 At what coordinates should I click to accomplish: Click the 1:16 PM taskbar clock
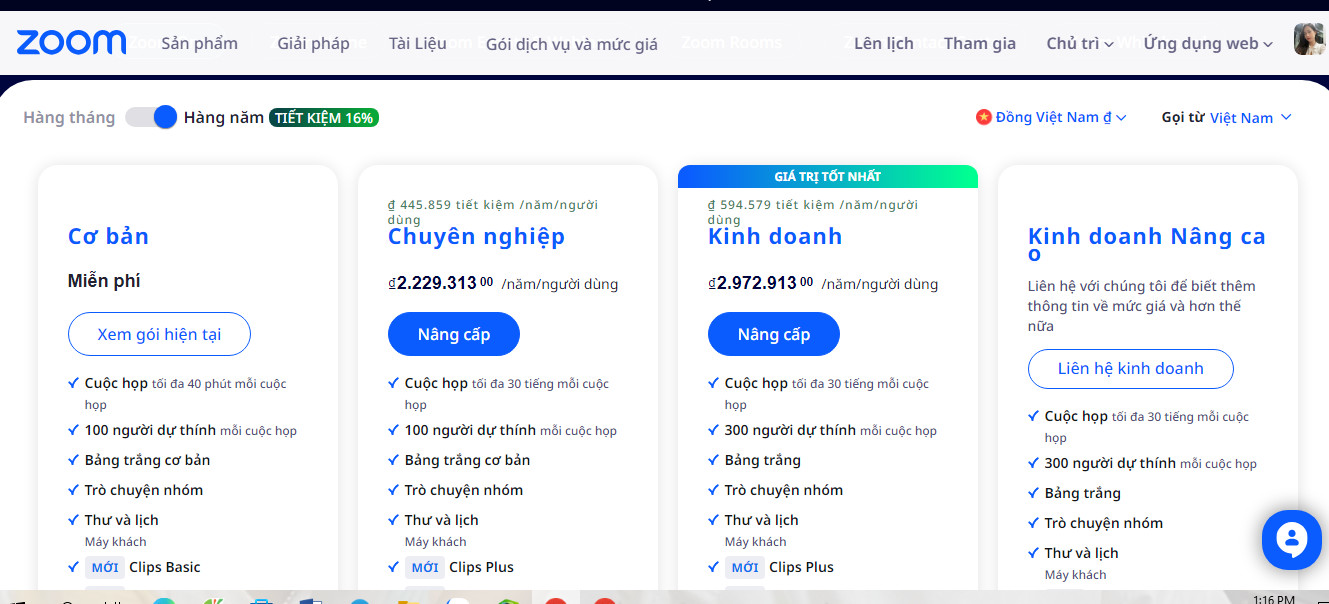pos(1273,598)
